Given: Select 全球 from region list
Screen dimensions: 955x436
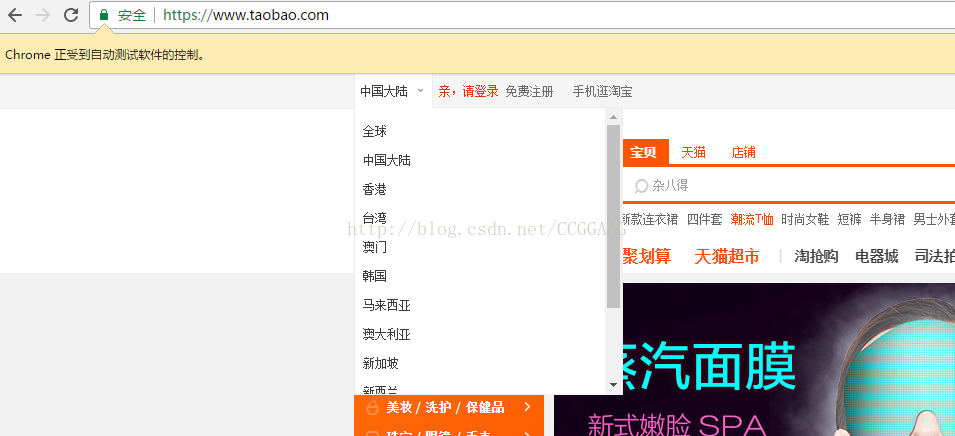Looking at the screenshot, I should tap(375, 131).
